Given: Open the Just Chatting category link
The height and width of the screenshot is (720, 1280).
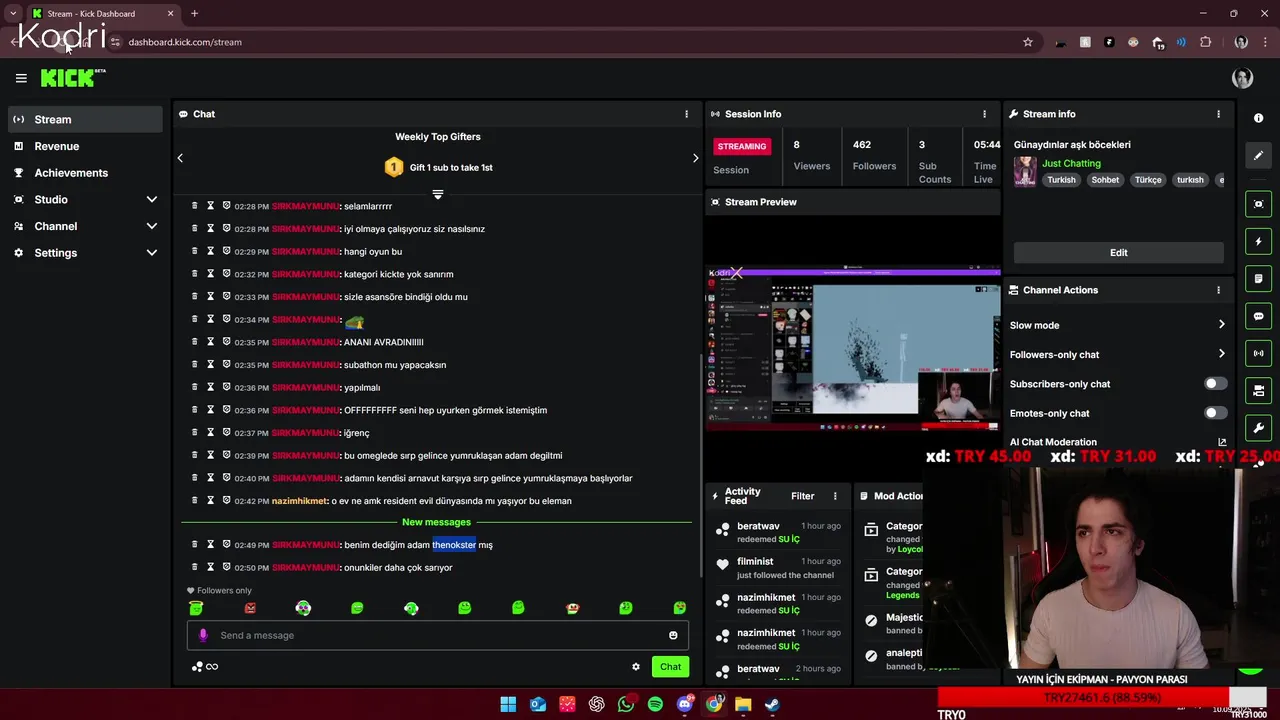Looking at the screenshot, I should click(x=1071, y=163).
